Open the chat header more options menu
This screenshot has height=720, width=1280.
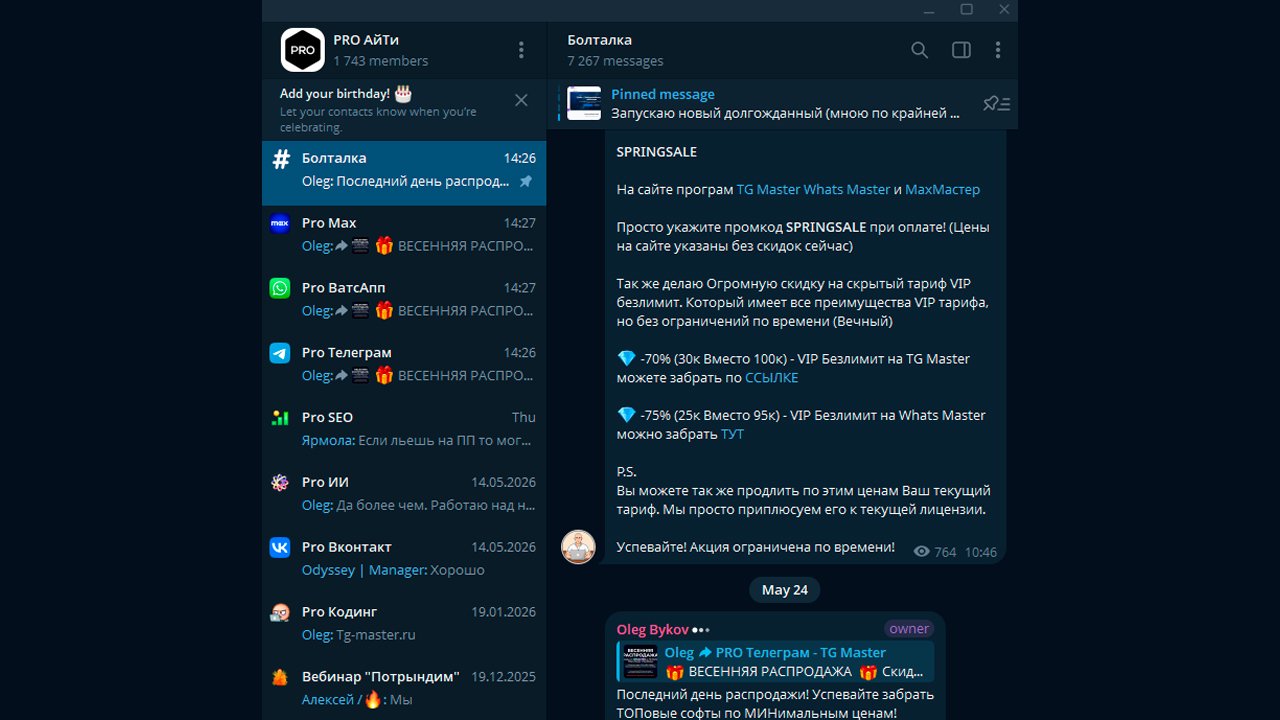(997, 50)
